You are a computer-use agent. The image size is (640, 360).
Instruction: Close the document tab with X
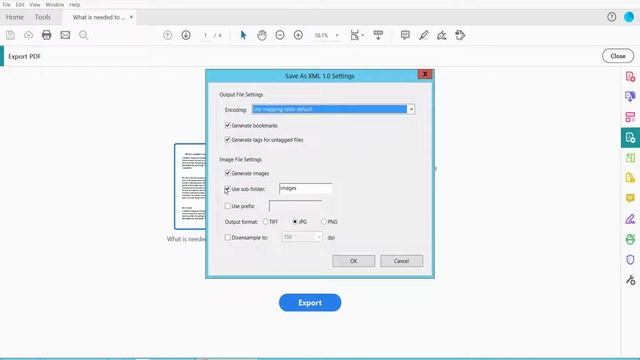pyautogui.click(x=131, y=17)
